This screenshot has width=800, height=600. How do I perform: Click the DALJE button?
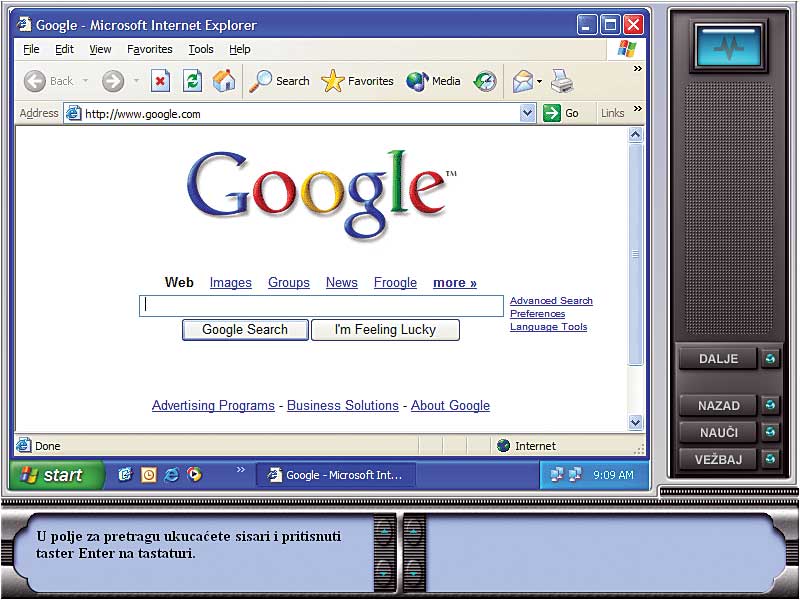point(718,359)
